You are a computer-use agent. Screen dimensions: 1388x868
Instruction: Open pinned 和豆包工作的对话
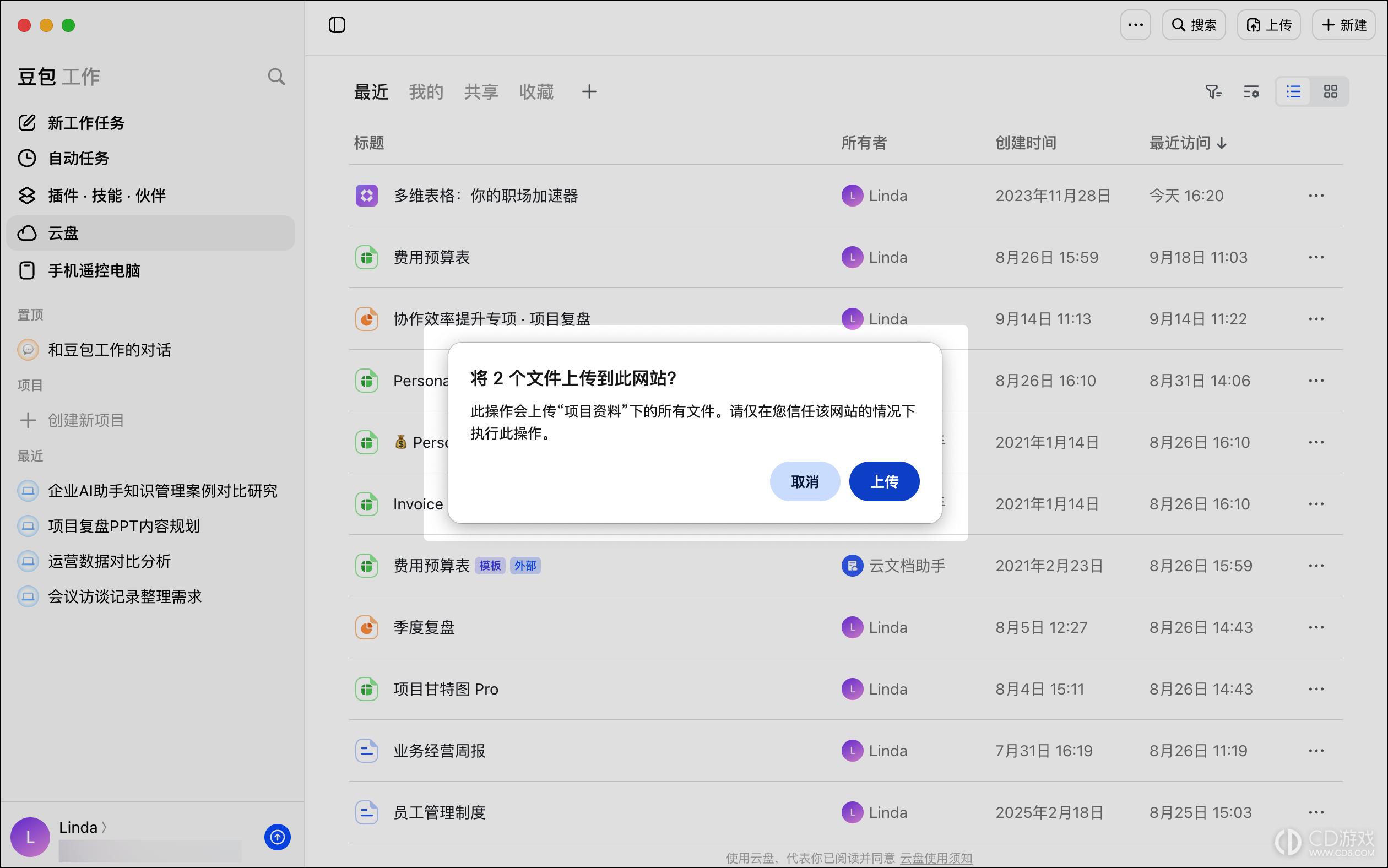click(150, 350)
